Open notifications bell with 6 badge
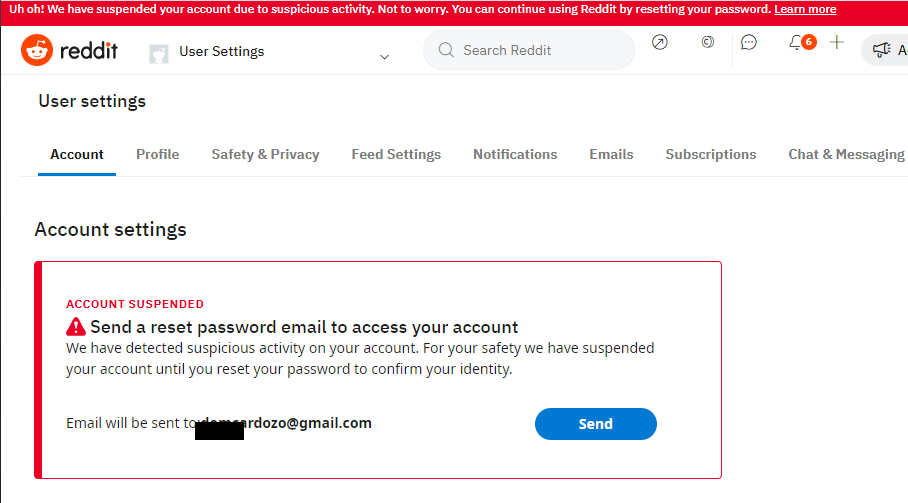Viewport: 908px width, 503px height. [802, 42]
